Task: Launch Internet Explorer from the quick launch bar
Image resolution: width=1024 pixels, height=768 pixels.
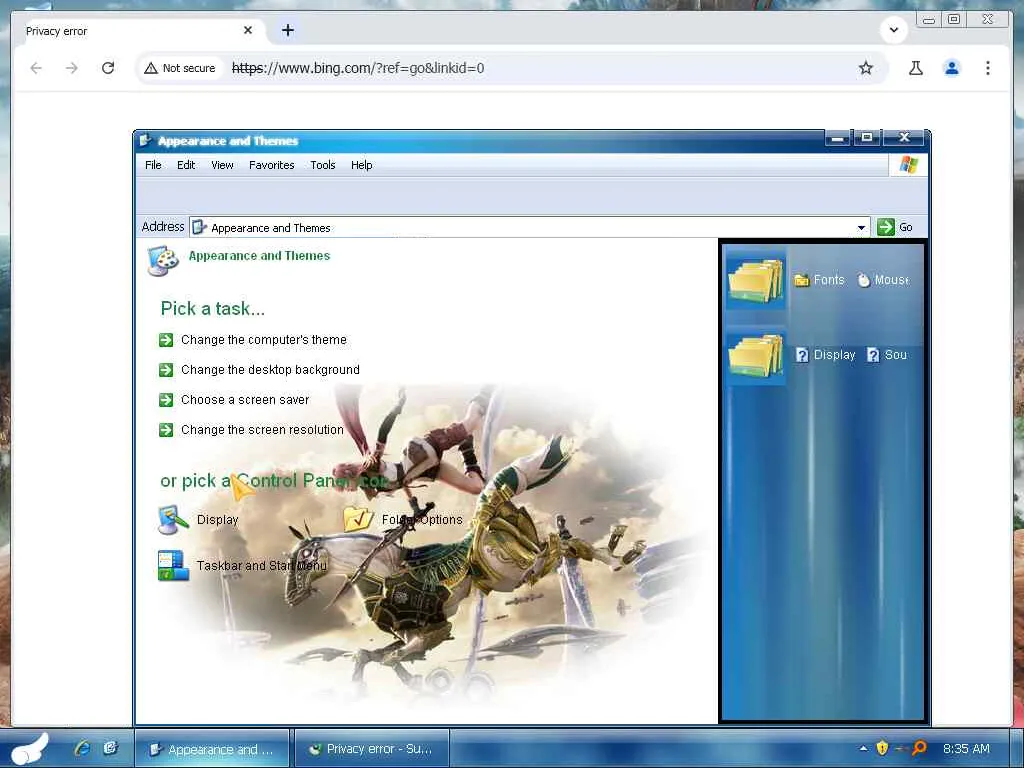Action: [x=82, y=748]
